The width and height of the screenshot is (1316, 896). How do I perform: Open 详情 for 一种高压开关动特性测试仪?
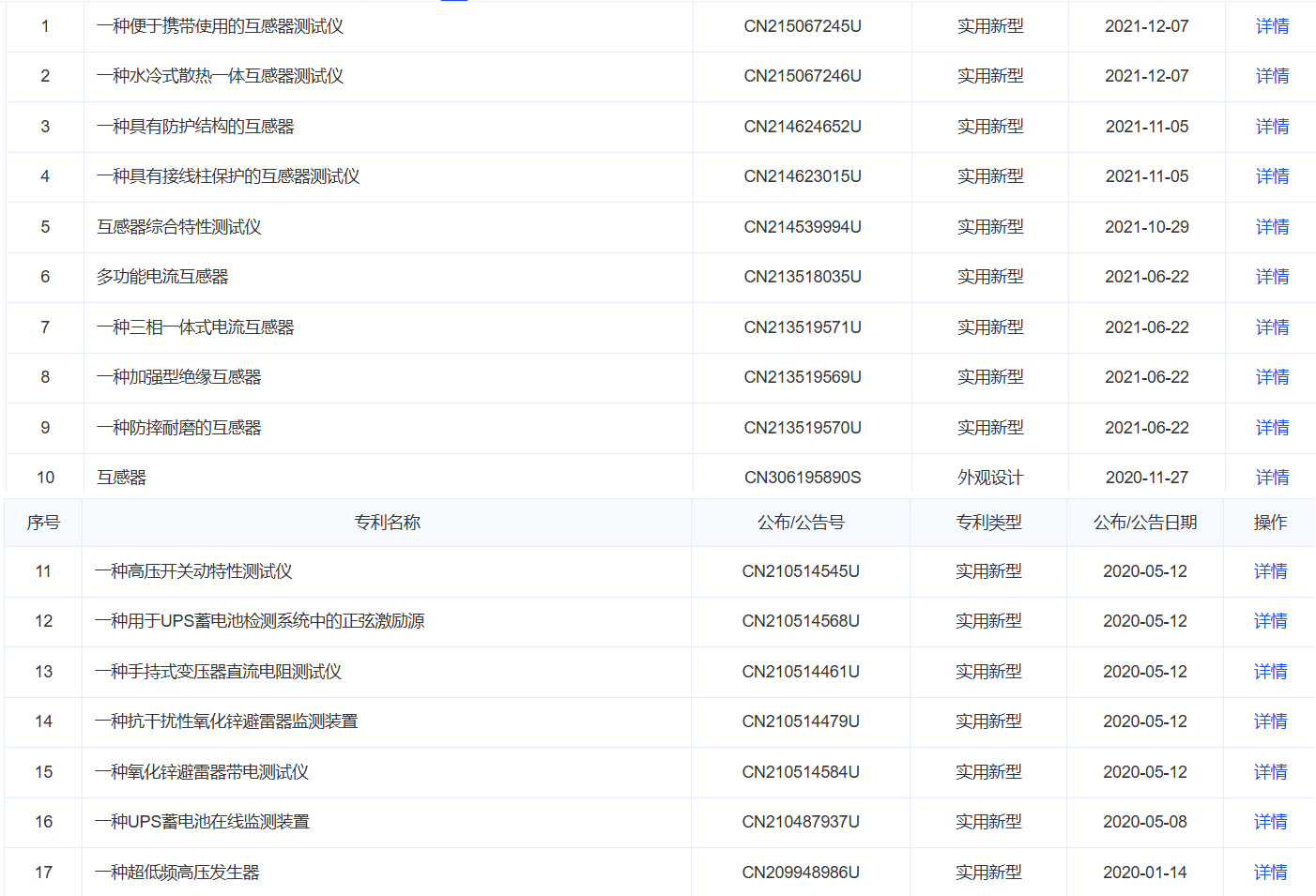coord(1270,571)
